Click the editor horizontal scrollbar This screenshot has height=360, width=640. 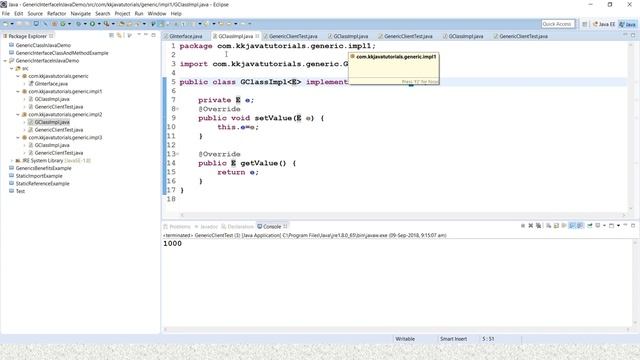click(402, 215)
